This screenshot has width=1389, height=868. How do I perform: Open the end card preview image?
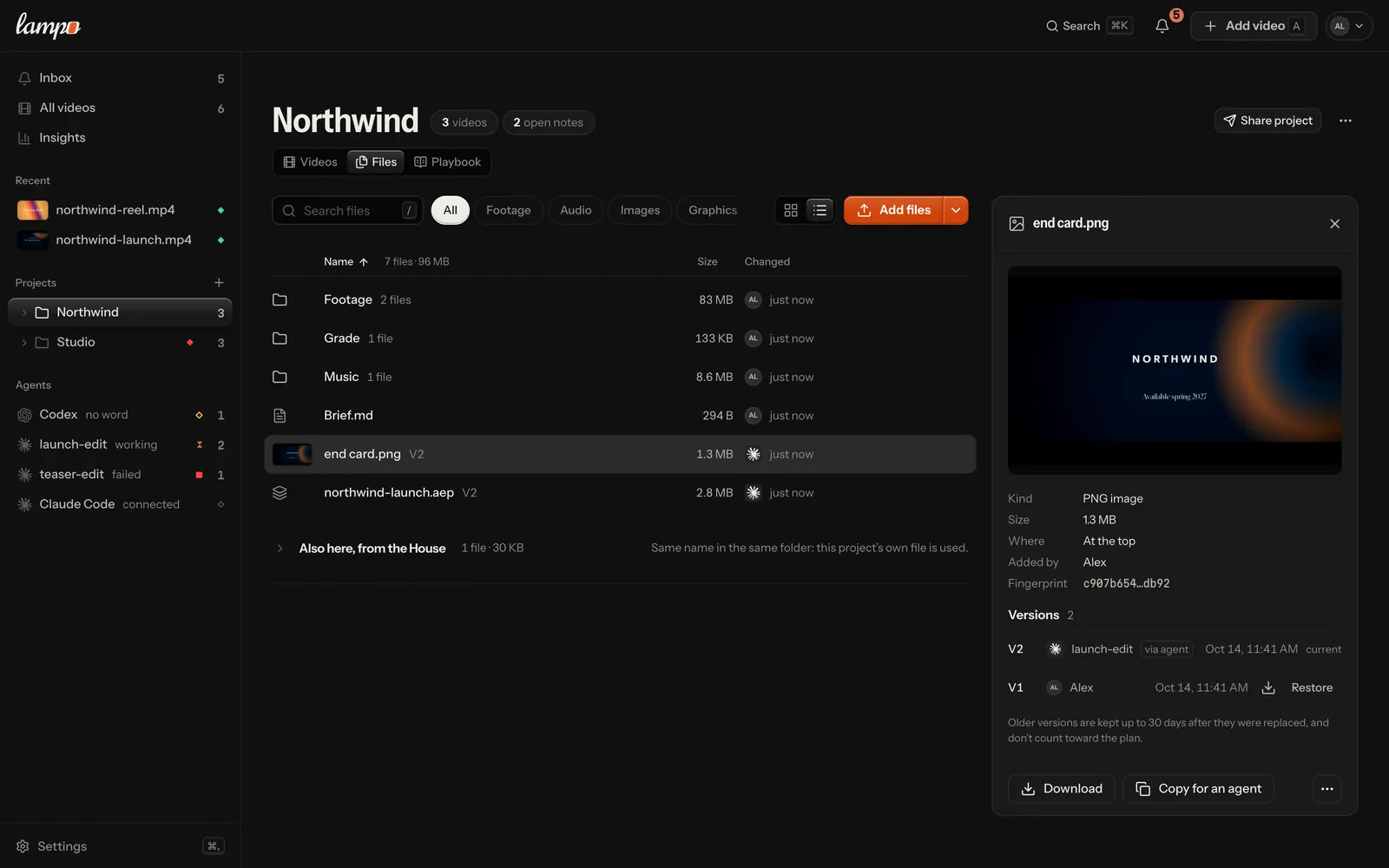pos(1175,370)
